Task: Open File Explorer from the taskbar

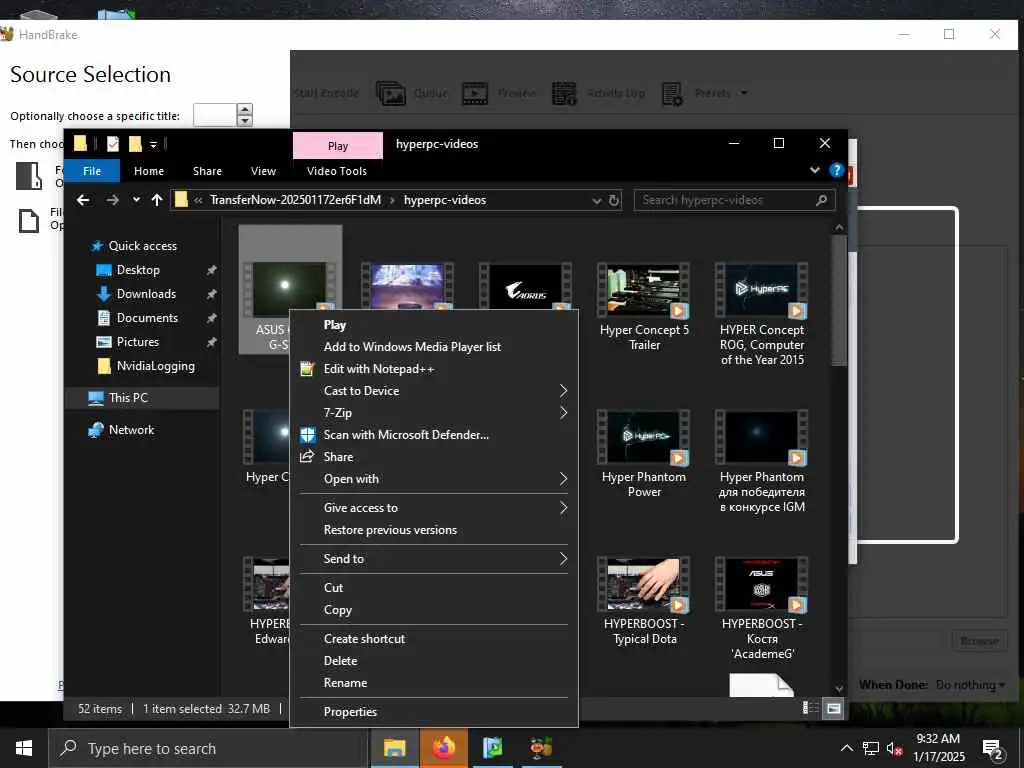Action: 394,748
